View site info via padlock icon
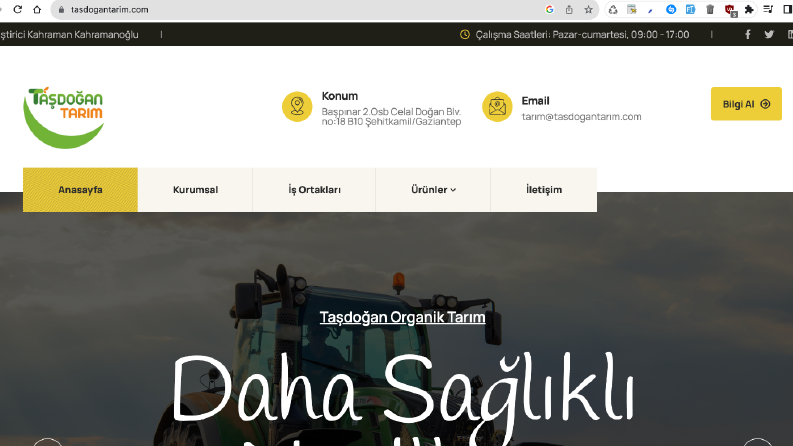This screenshot has height=446, width=793. point(62,10)
